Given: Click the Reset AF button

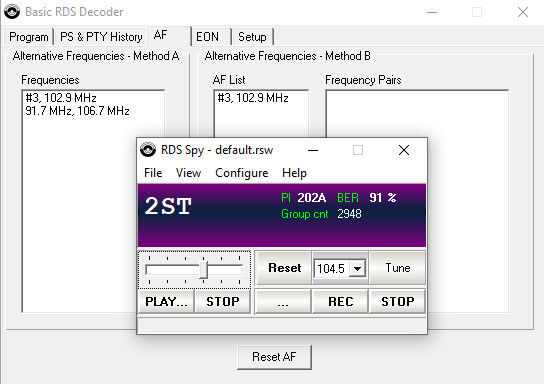Looking at the screenshot, I should [274, 357].
